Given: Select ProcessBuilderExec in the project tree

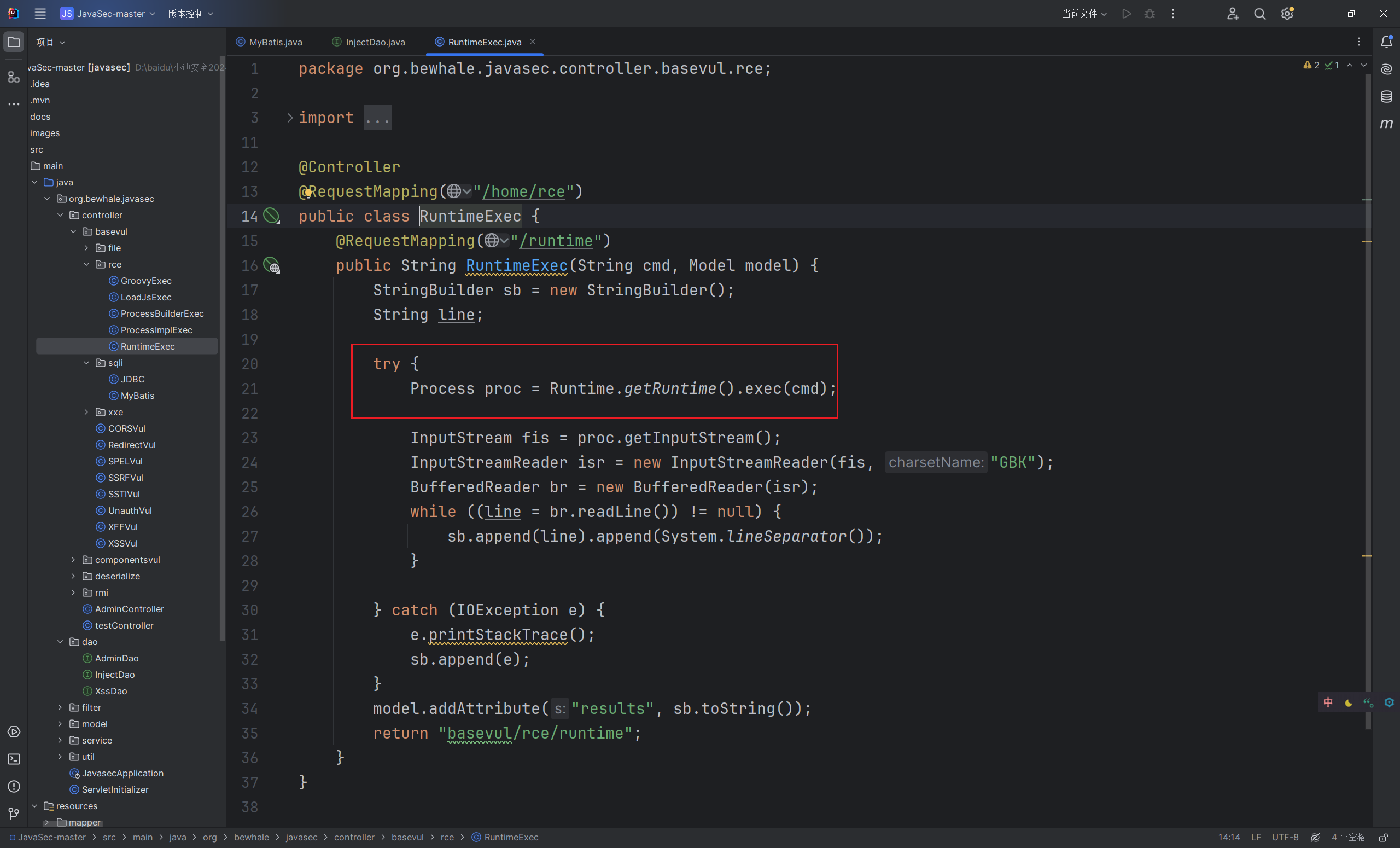Looking at the screenshot, I should coord(162,313).
